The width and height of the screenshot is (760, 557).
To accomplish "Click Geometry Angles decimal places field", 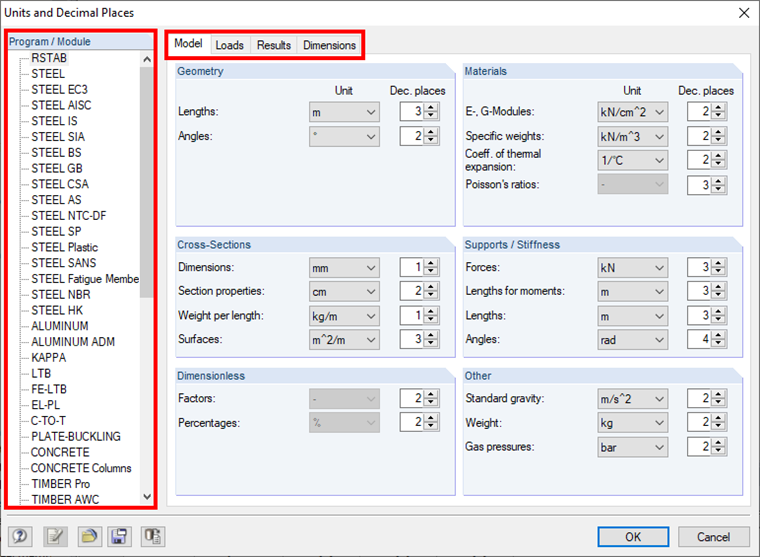I will pyautogui.click(x=412, y=136).
